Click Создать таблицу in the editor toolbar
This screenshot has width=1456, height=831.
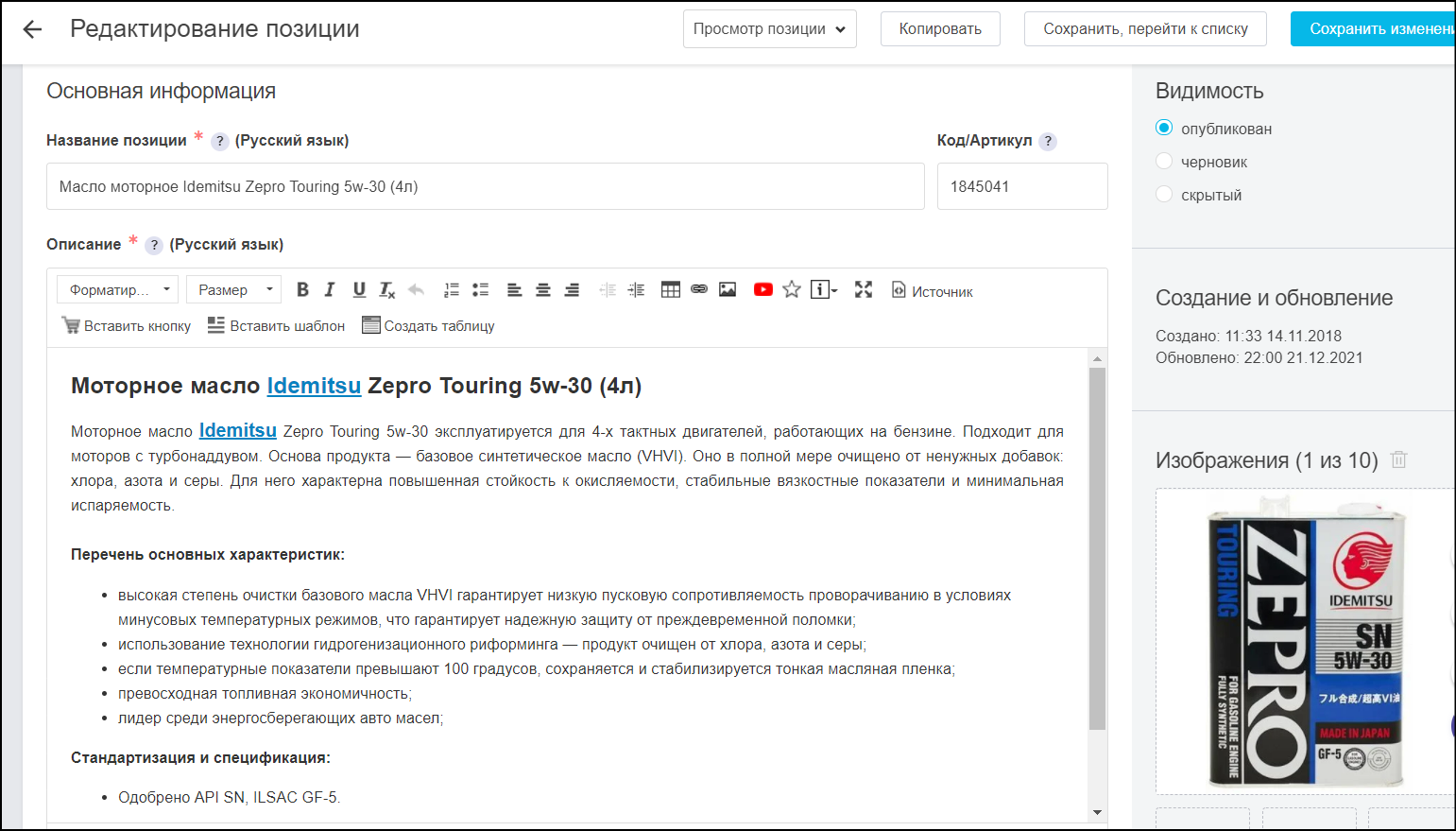point(428,325)
